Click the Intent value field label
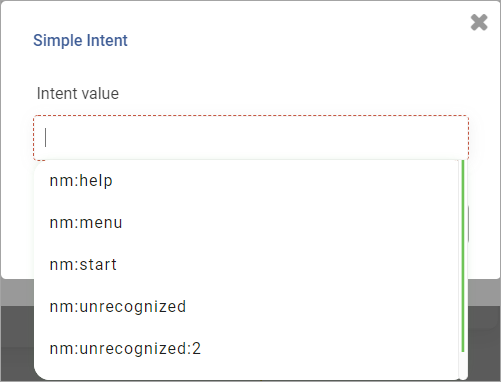Viewport: 501px width, 382px height. click(x=78, y=93)
